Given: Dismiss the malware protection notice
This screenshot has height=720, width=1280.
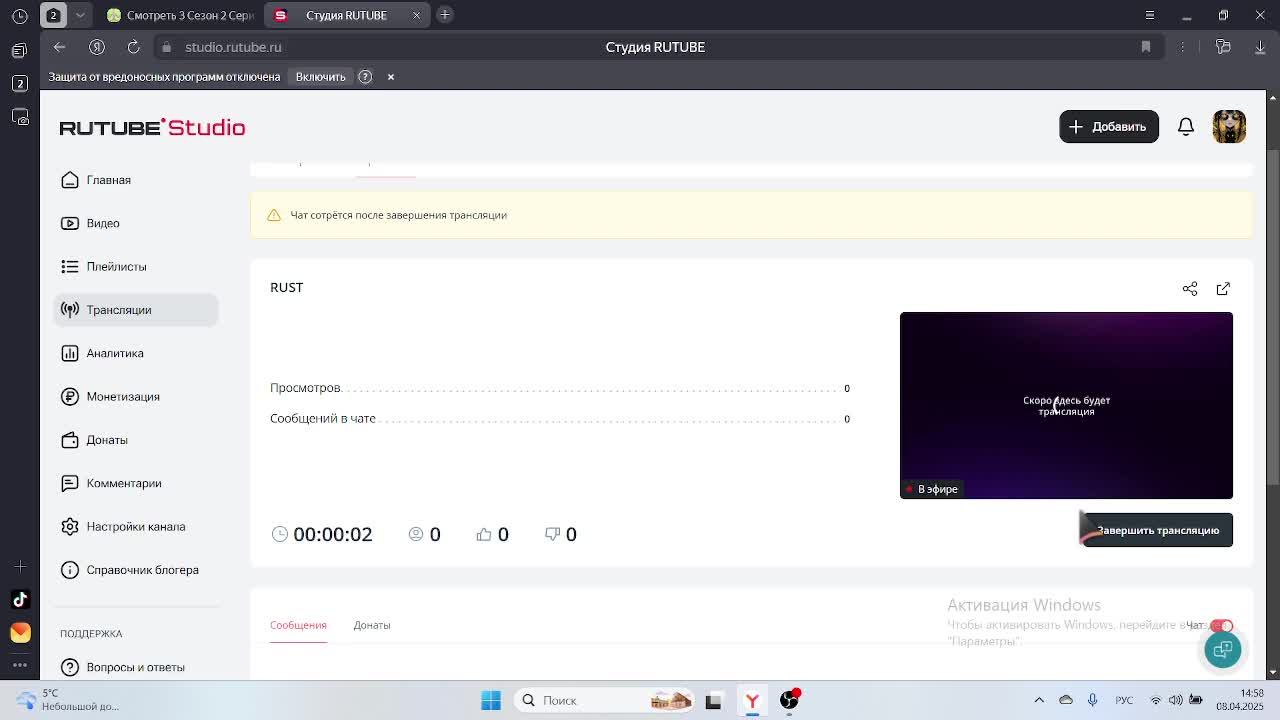Looking at the screenshot, I should (391, 77).
